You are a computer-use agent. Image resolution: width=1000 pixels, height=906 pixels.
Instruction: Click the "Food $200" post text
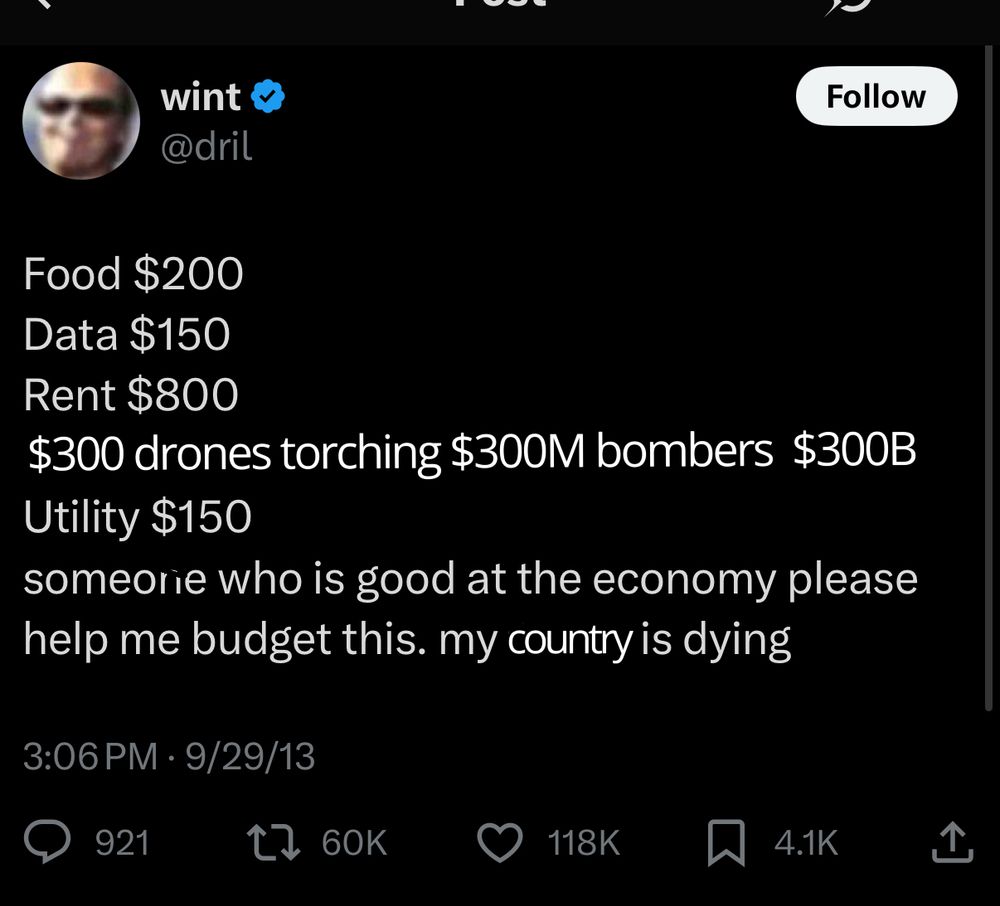click(133, 274)
